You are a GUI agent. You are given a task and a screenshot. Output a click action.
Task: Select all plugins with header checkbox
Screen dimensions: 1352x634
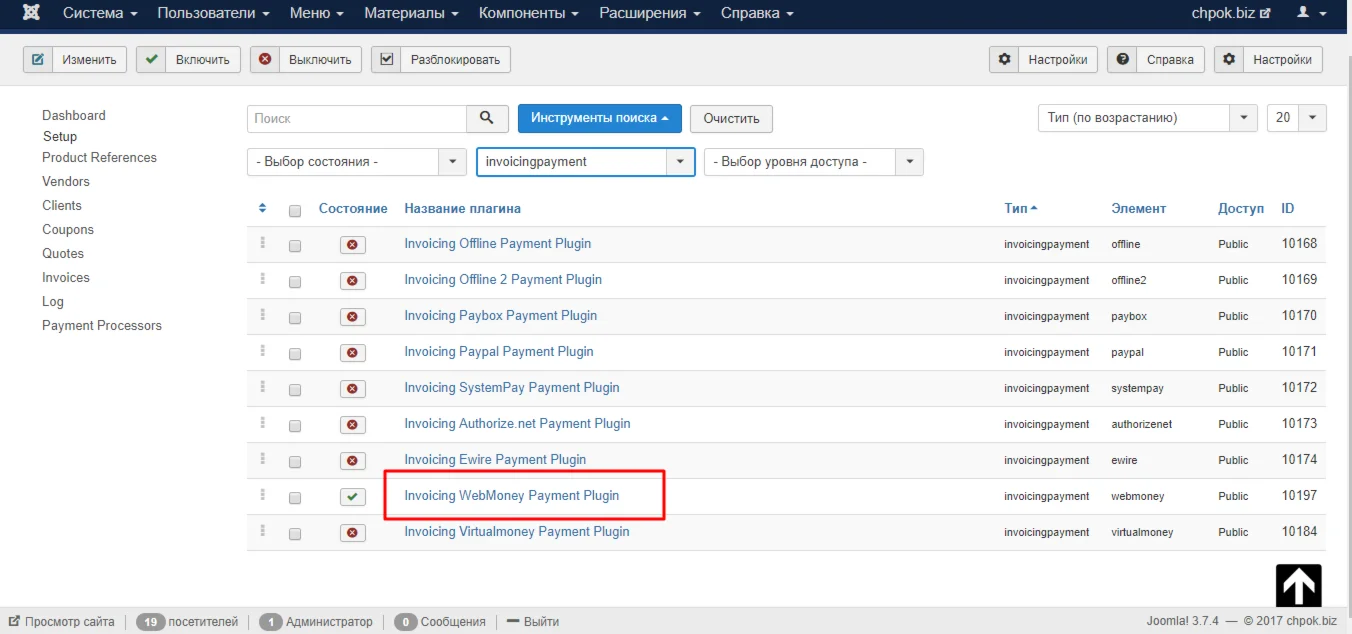click(x=295, y=211)
